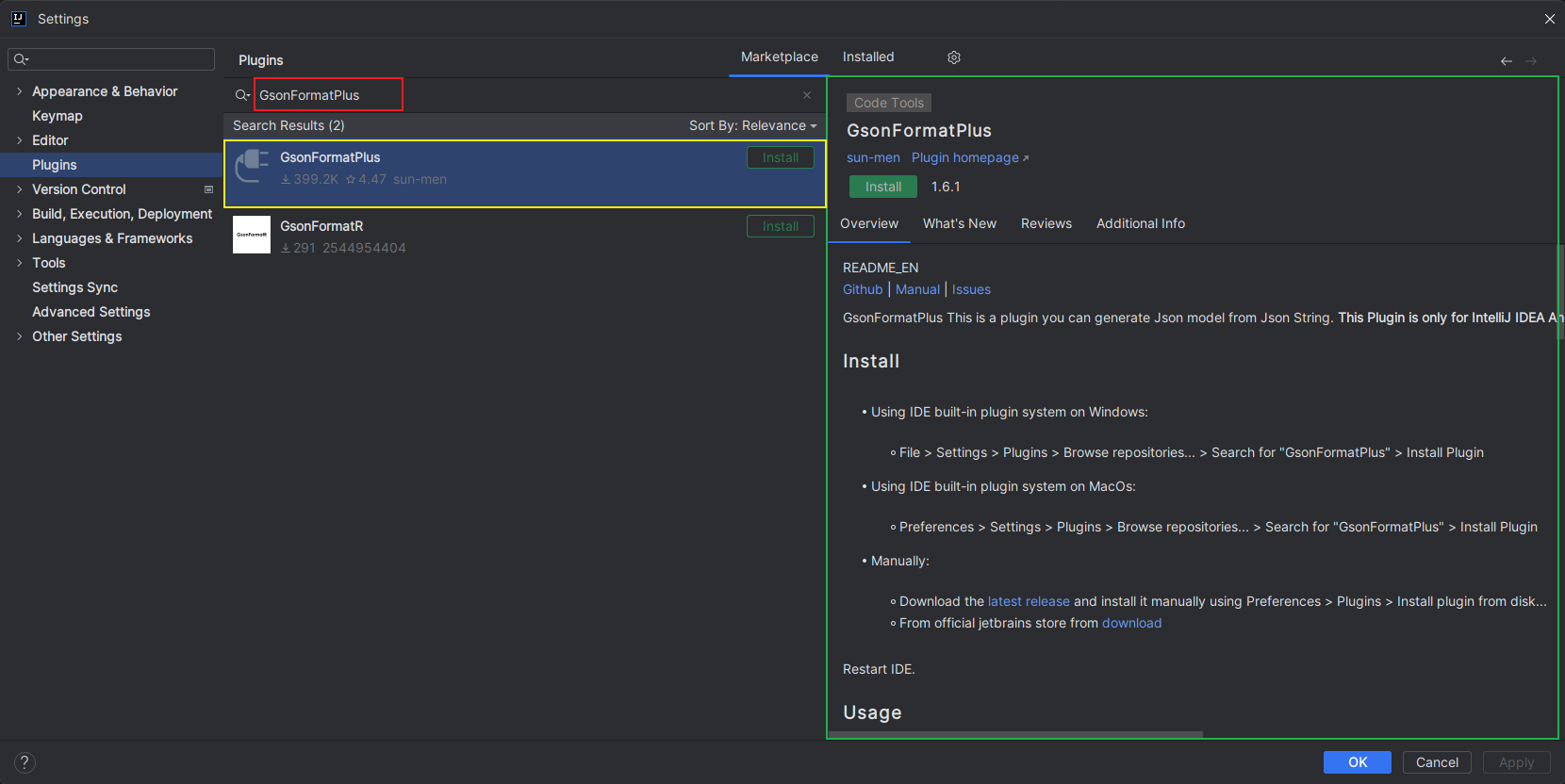Click the GsonFormatPlus plugin icon
Screen dimensions: 1565x784
(x=252, y=167)
